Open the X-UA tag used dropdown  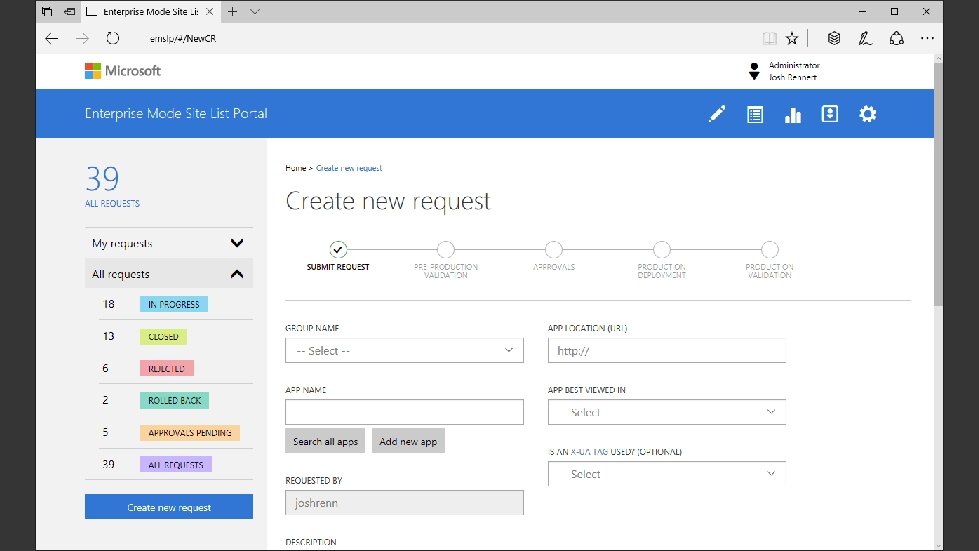tap(667, 474)
